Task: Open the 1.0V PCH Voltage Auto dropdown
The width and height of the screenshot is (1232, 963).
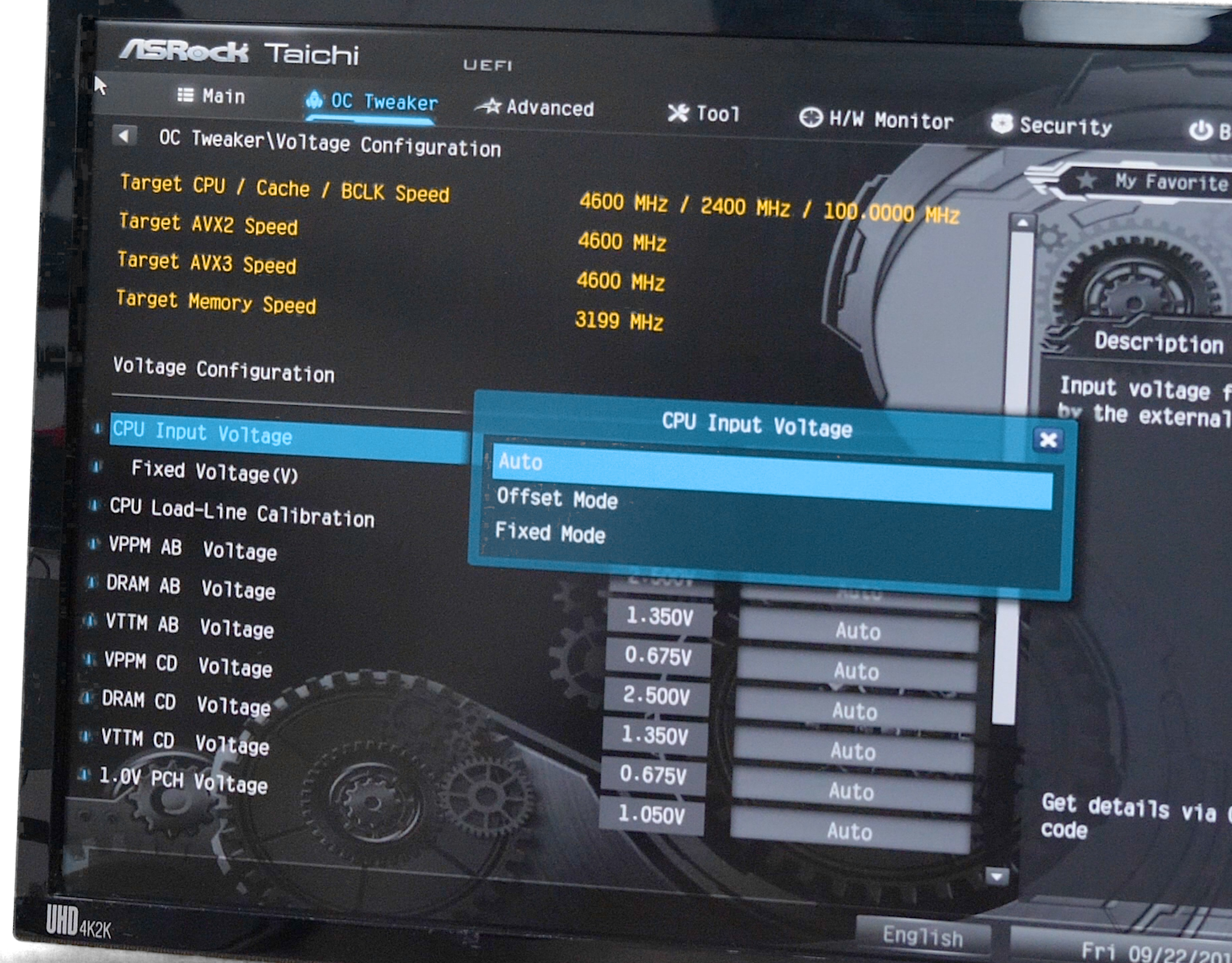Action: [x=850, y=831]
